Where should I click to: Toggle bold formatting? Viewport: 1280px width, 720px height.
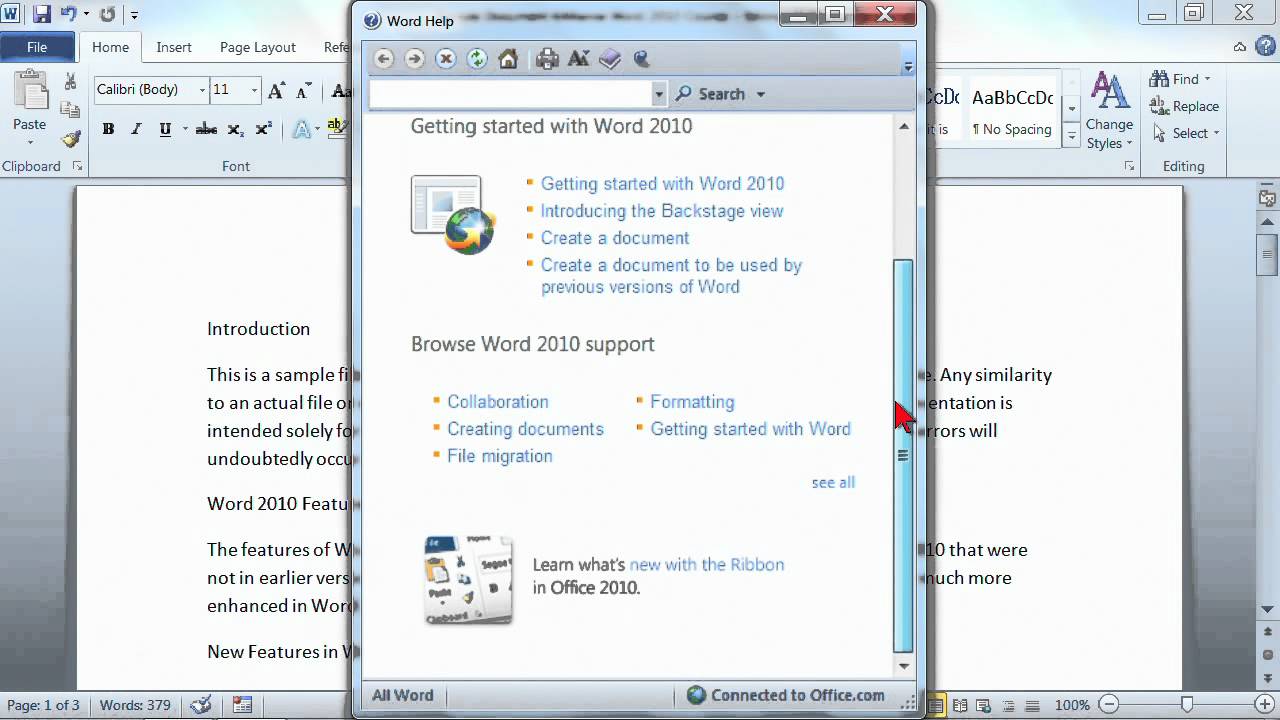point(108,129)
